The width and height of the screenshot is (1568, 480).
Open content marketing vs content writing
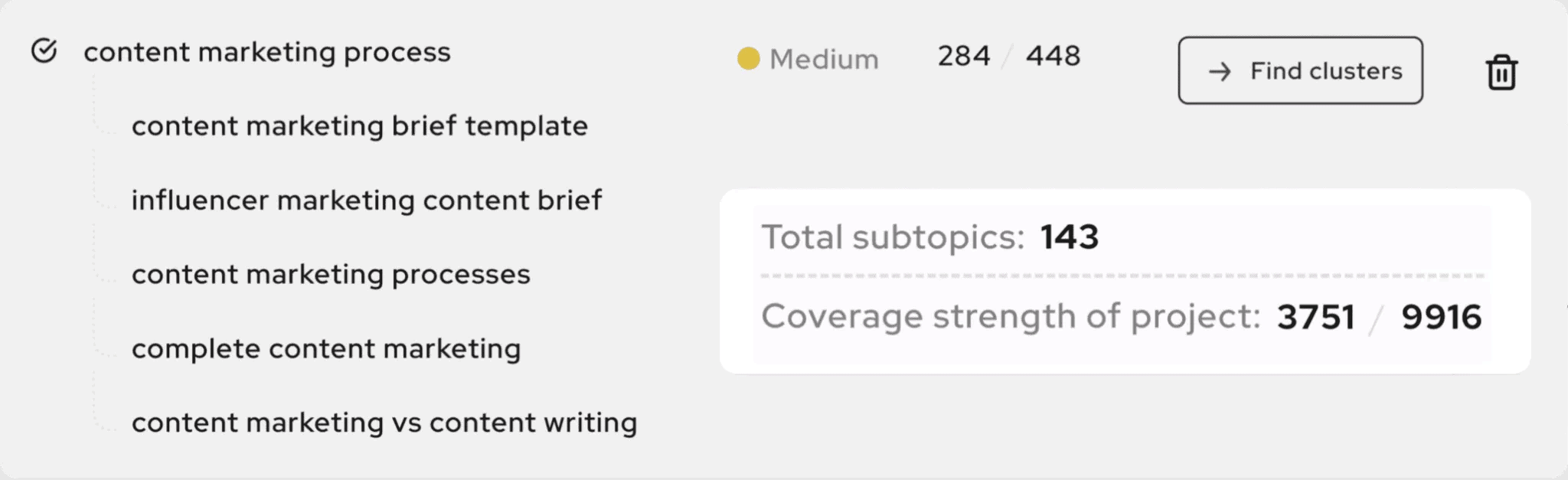tap(384, 423)
